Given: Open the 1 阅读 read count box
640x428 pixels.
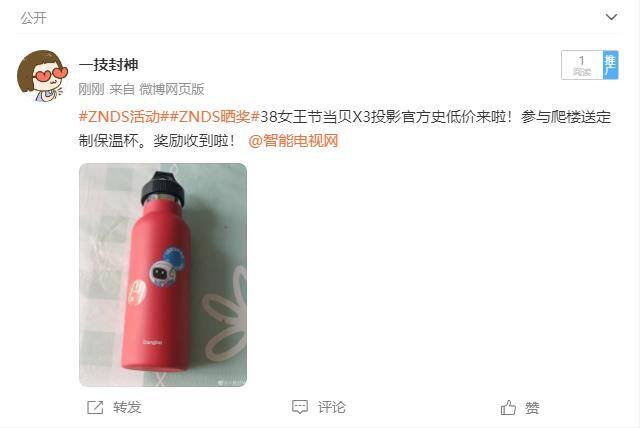Looking at the screenshot, I should (582, 65).
